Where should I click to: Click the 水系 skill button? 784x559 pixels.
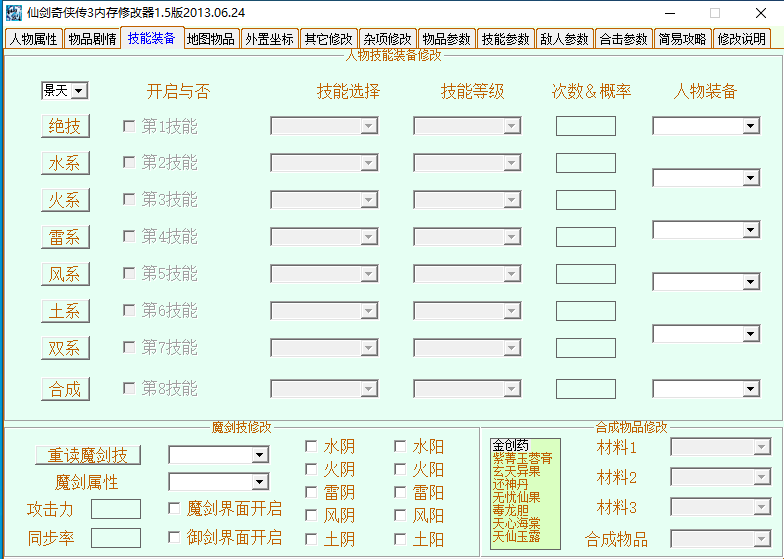[65, 162]
